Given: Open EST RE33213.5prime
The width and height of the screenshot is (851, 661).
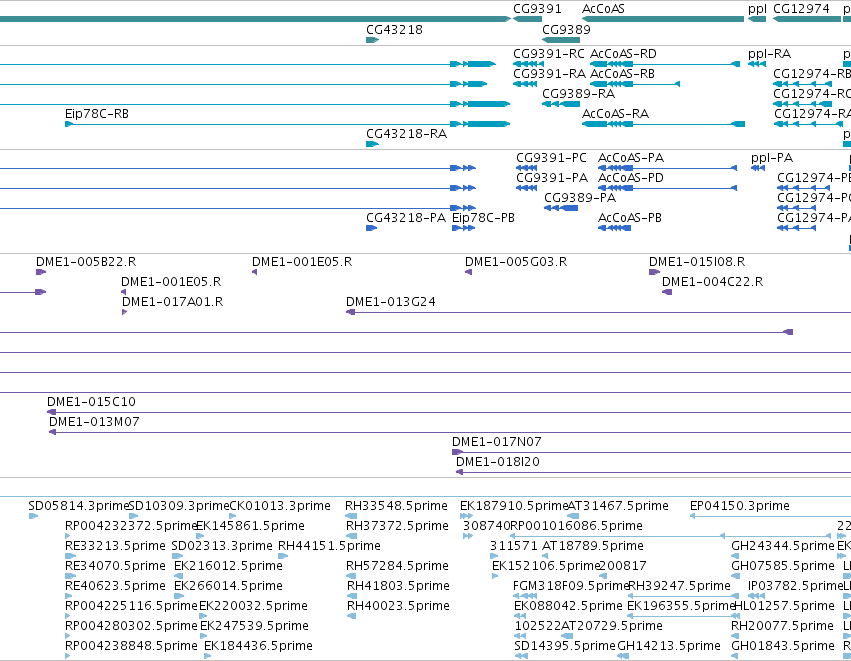Looking at the screenshot, I should coord(115,546).
